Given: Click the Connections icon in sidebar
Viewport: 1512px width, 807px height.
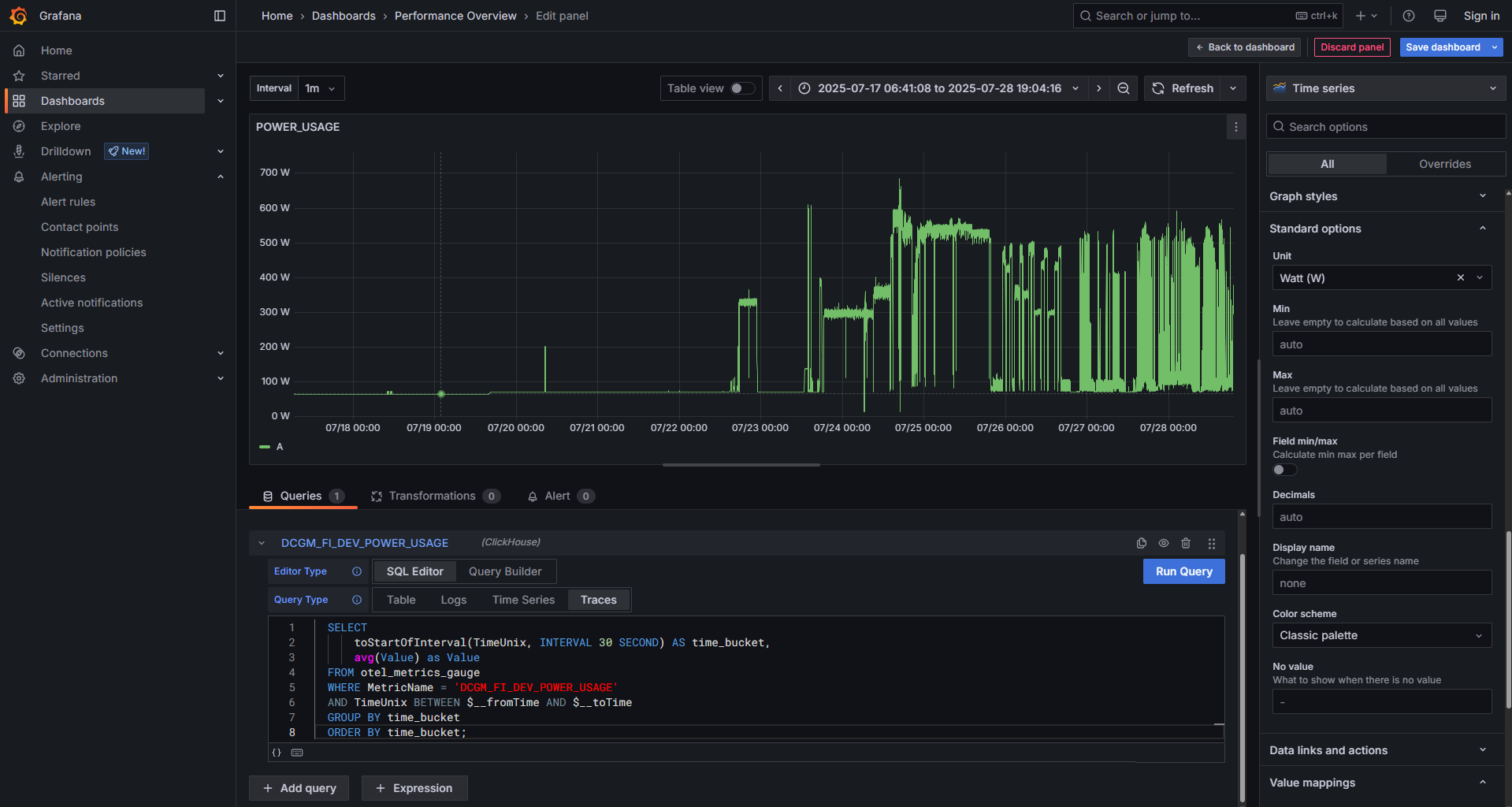Looking at the screenshot, I should (19, 353).
